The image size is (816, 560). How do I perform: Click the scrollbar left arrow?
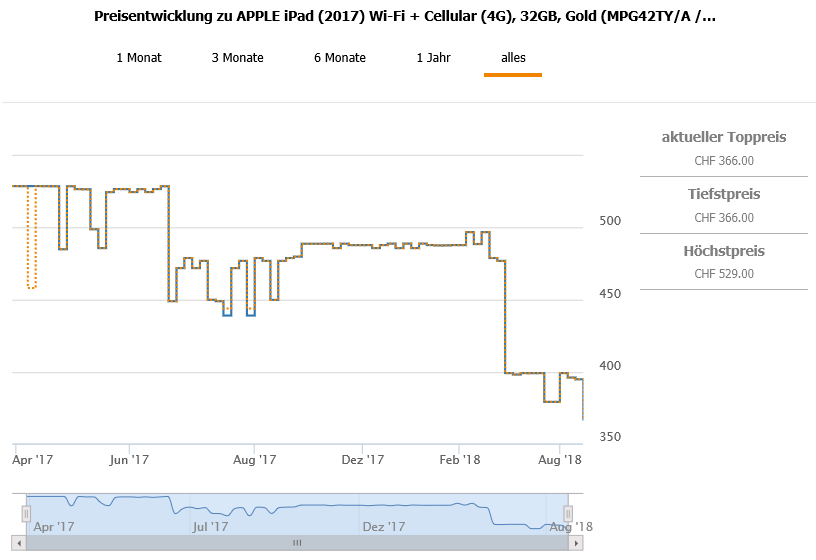20,543
